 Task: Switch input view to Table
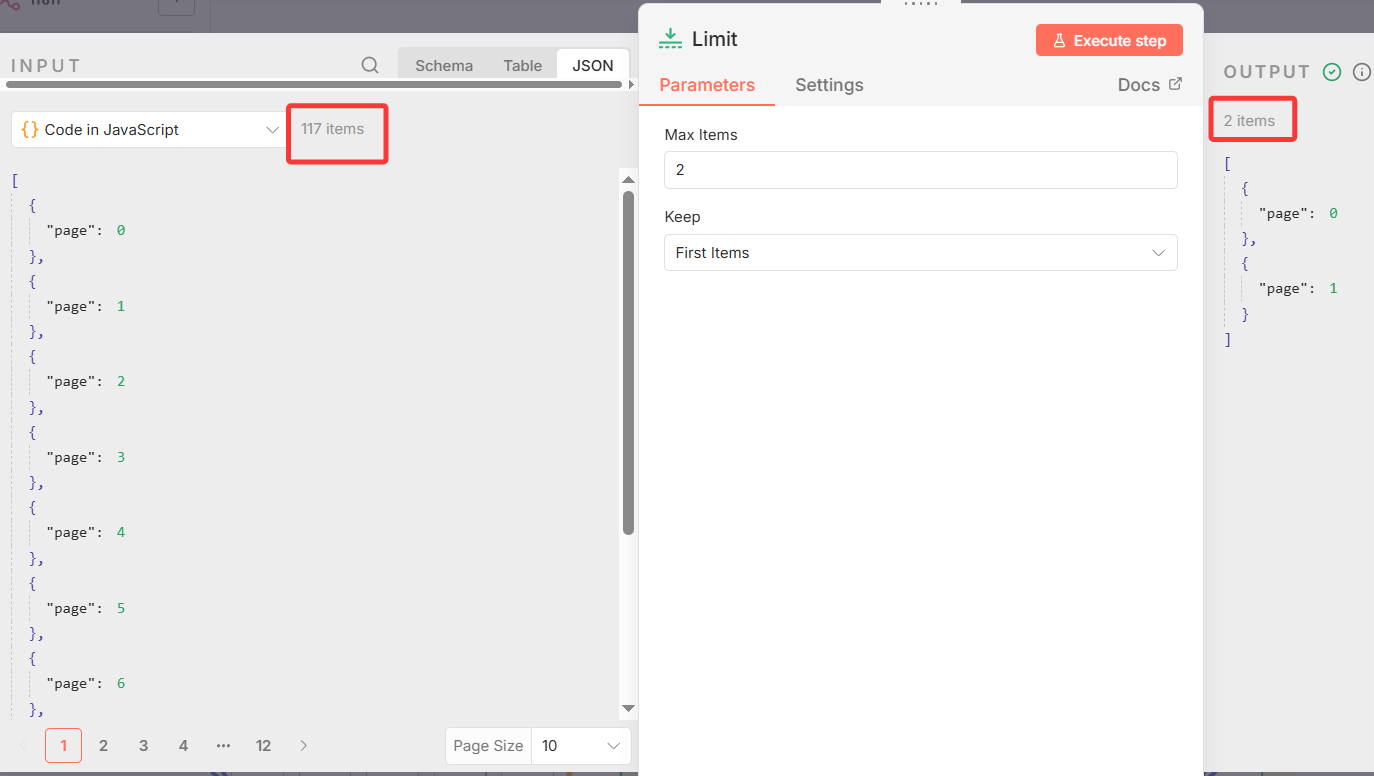click(x=522, y=66)
